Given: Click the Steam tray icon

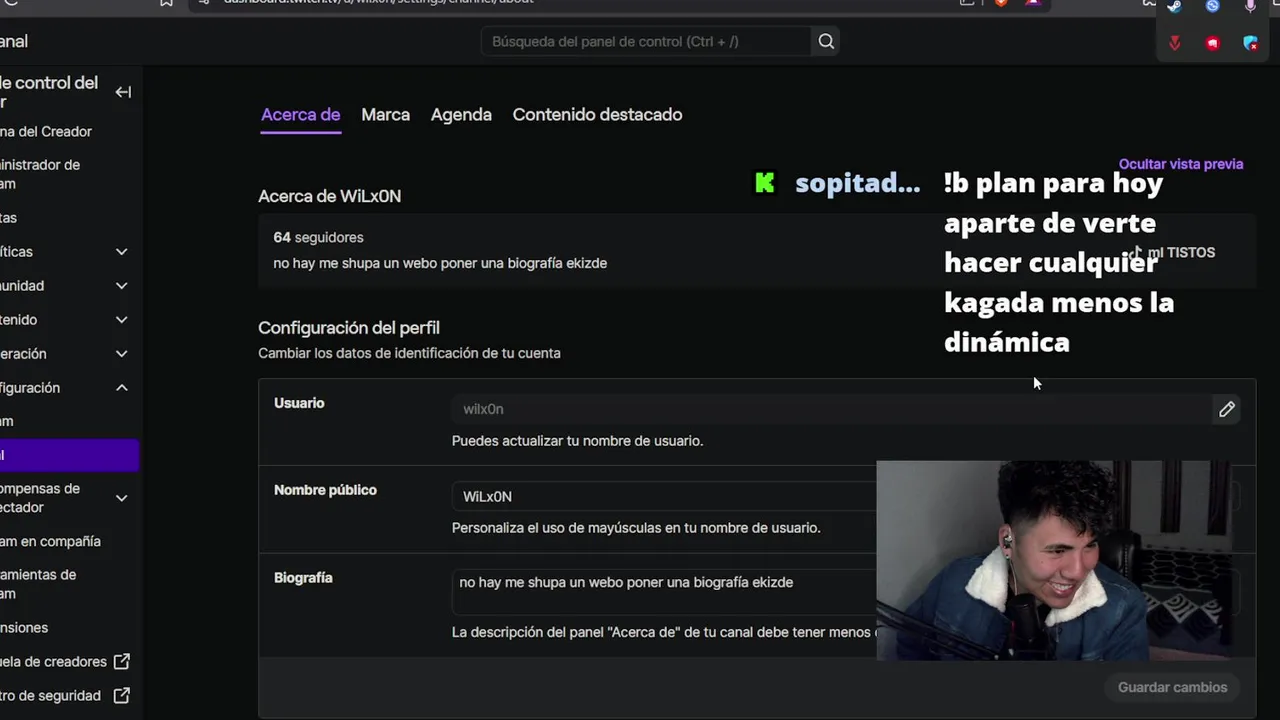Looking at the screenshot, I should 1175,6.
